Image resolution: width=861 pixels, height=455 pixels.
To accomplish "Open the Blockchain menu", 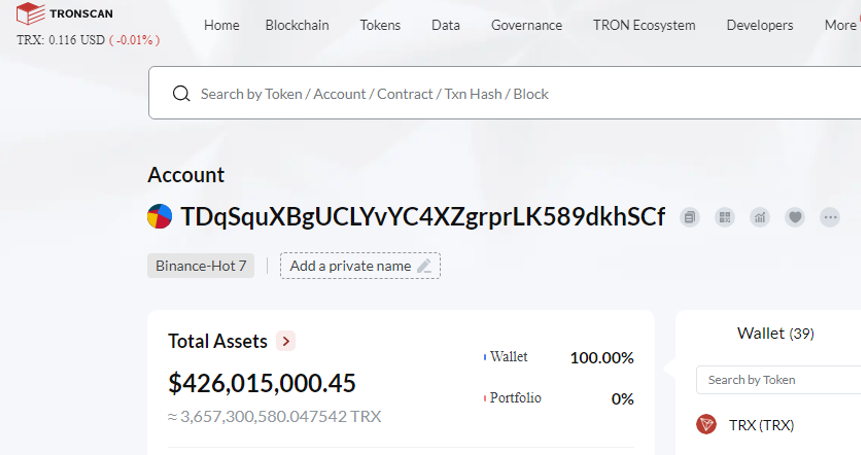I will coord(297,25).
